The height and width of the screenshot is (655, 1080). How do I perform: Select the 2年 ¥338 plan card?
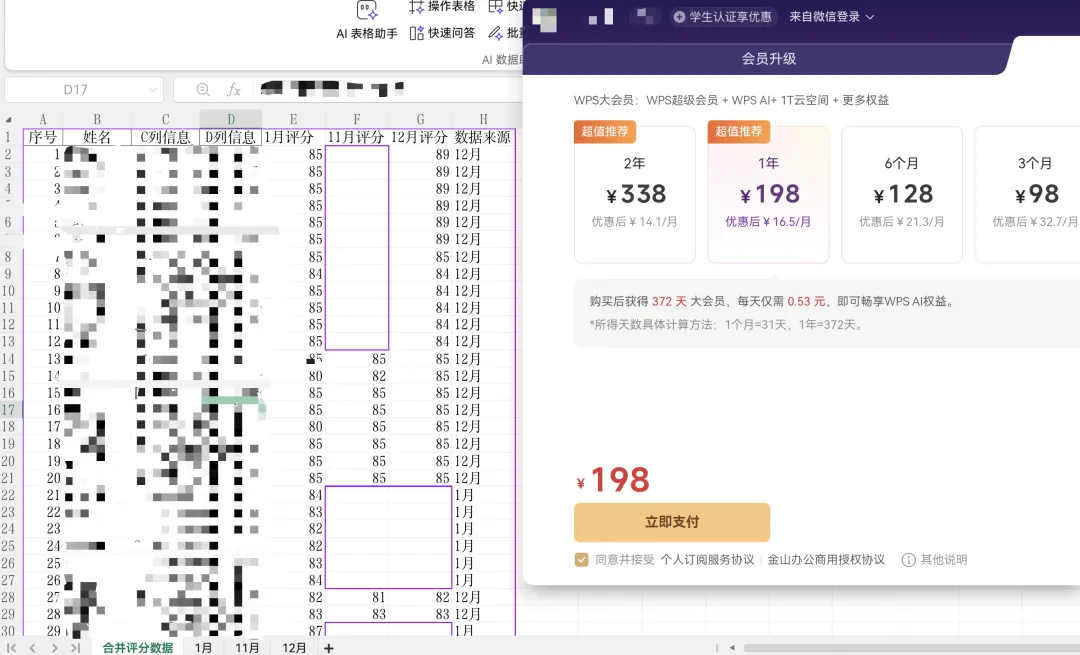pos(634,194)
